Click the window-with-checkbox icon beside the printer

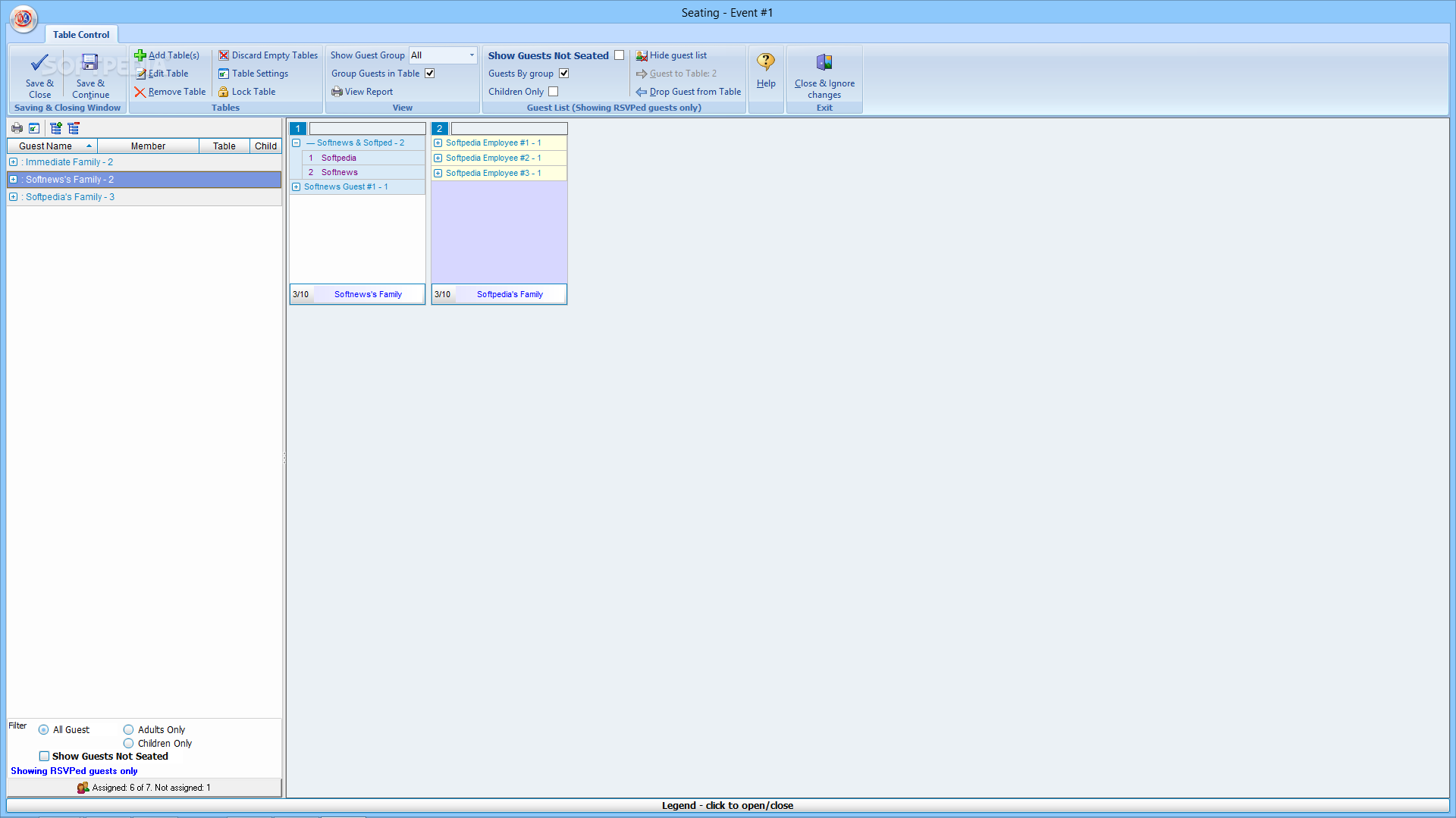coord(34,128)
